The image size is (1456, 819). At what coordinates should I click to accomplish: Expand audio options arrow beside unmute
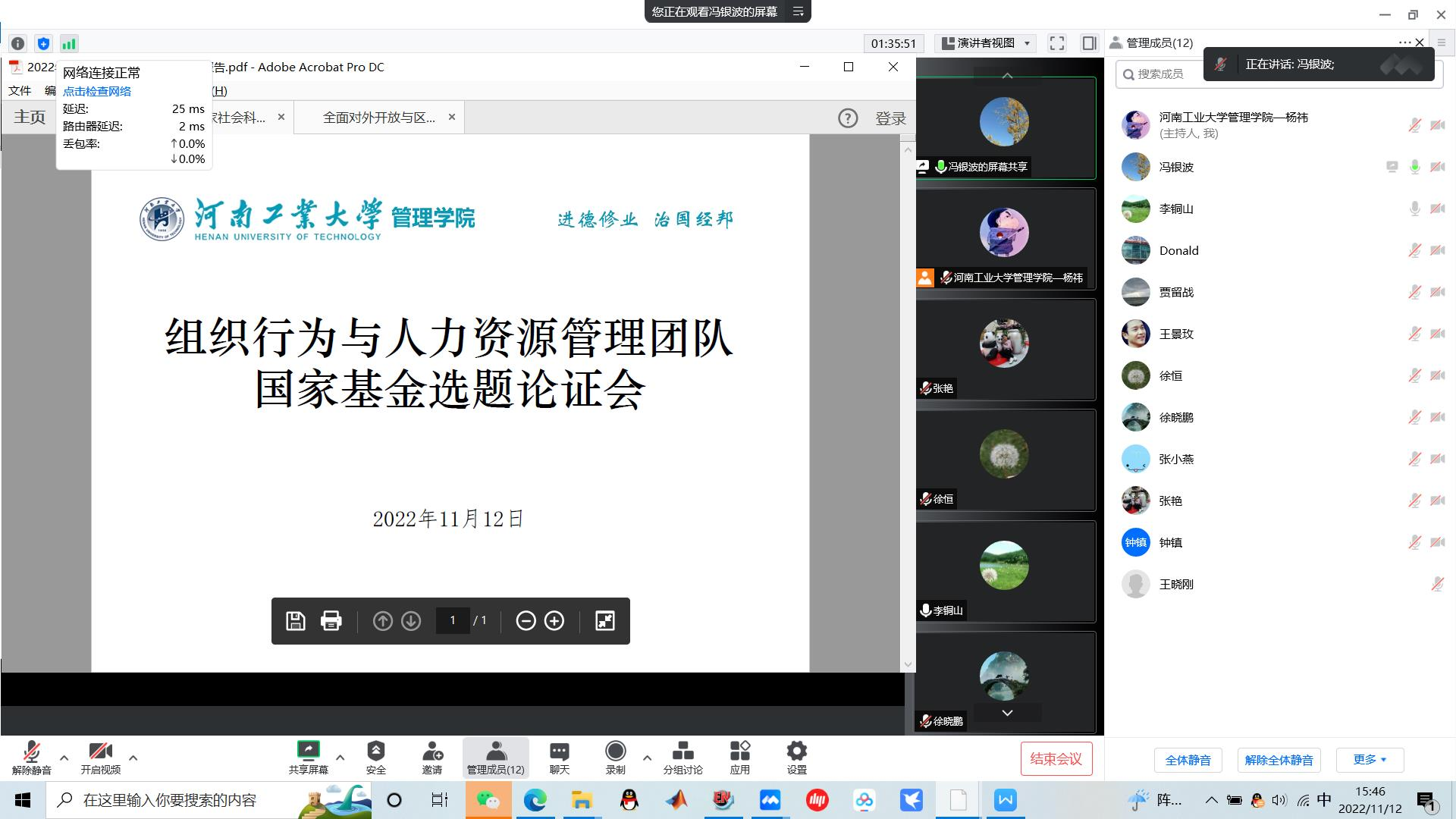coord(64,757)
